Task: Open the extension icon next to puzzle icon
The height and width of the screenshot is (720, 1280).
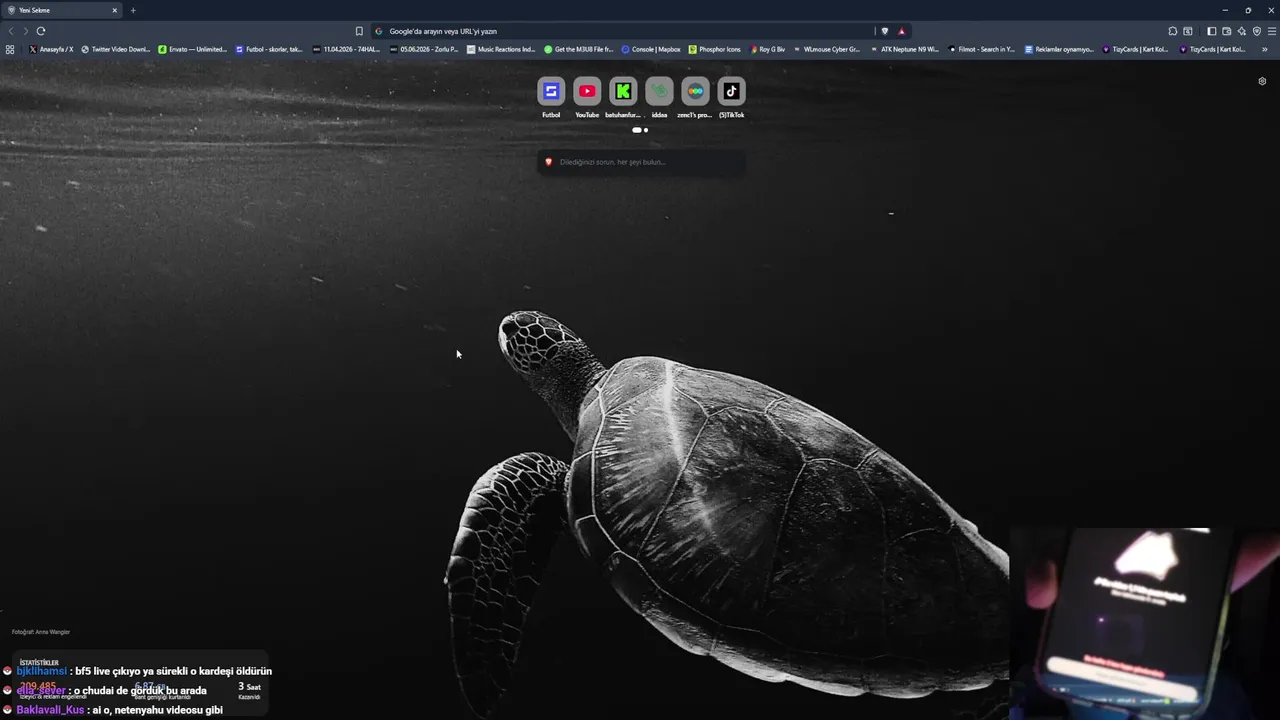Action: coord(1188,31)
